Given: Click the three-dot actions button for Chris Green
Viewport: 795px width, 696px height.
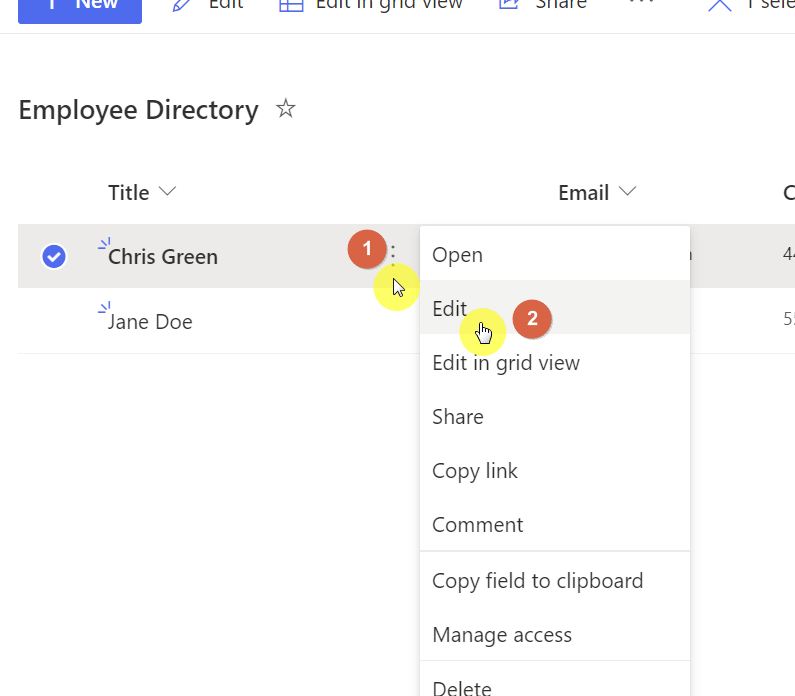Looking at the screenshot, I should point(393,256).
